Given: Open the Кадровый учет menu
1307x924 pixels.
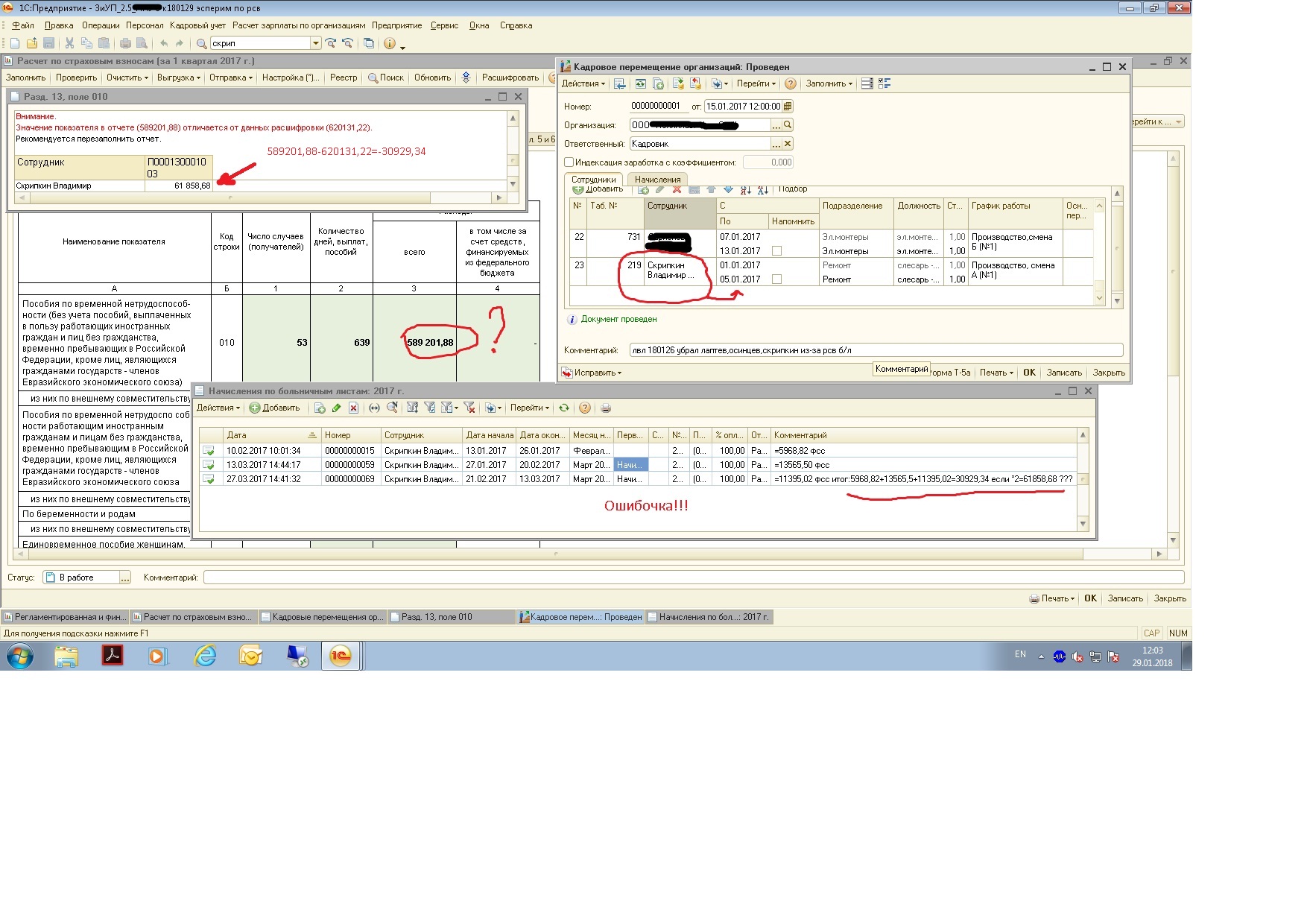Looking at the screenshot, I should pyautogui.click(x=197, y=25).
